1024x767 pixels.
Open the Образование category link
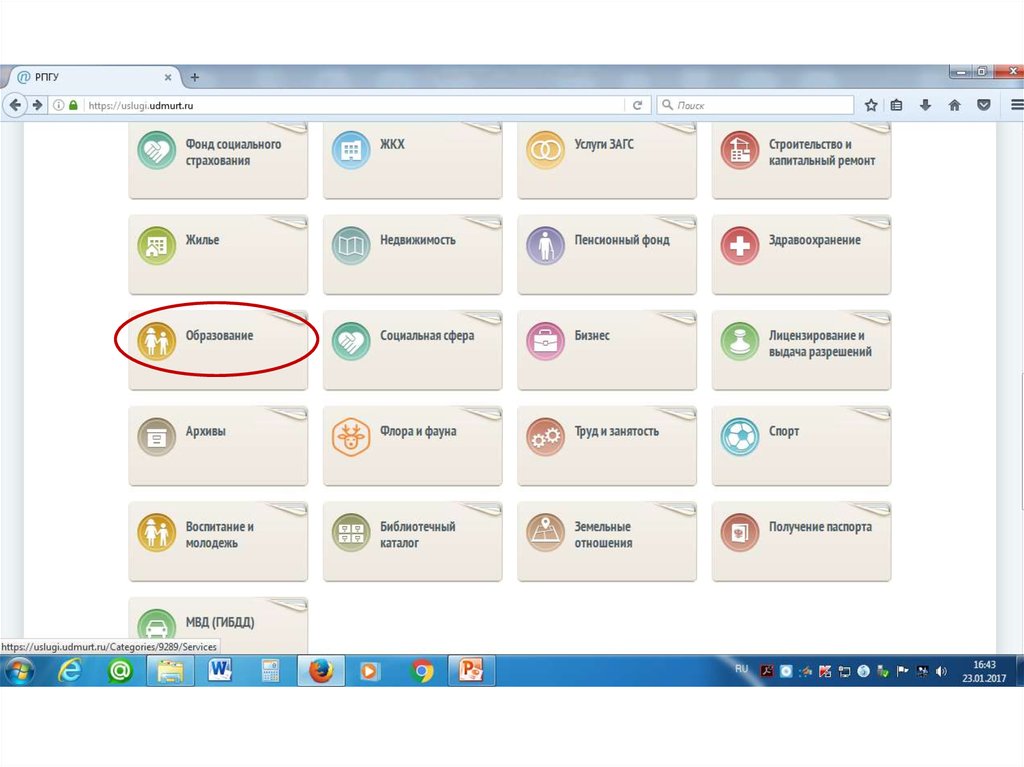(219, 335)
